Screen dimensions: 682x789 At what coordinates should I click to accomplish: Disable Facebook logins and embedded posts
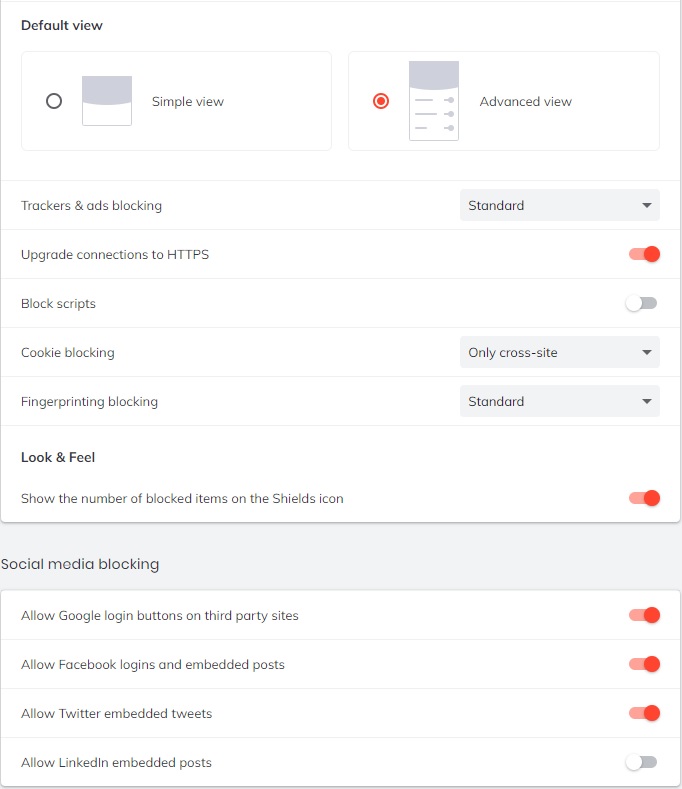[x=644, y=664]
